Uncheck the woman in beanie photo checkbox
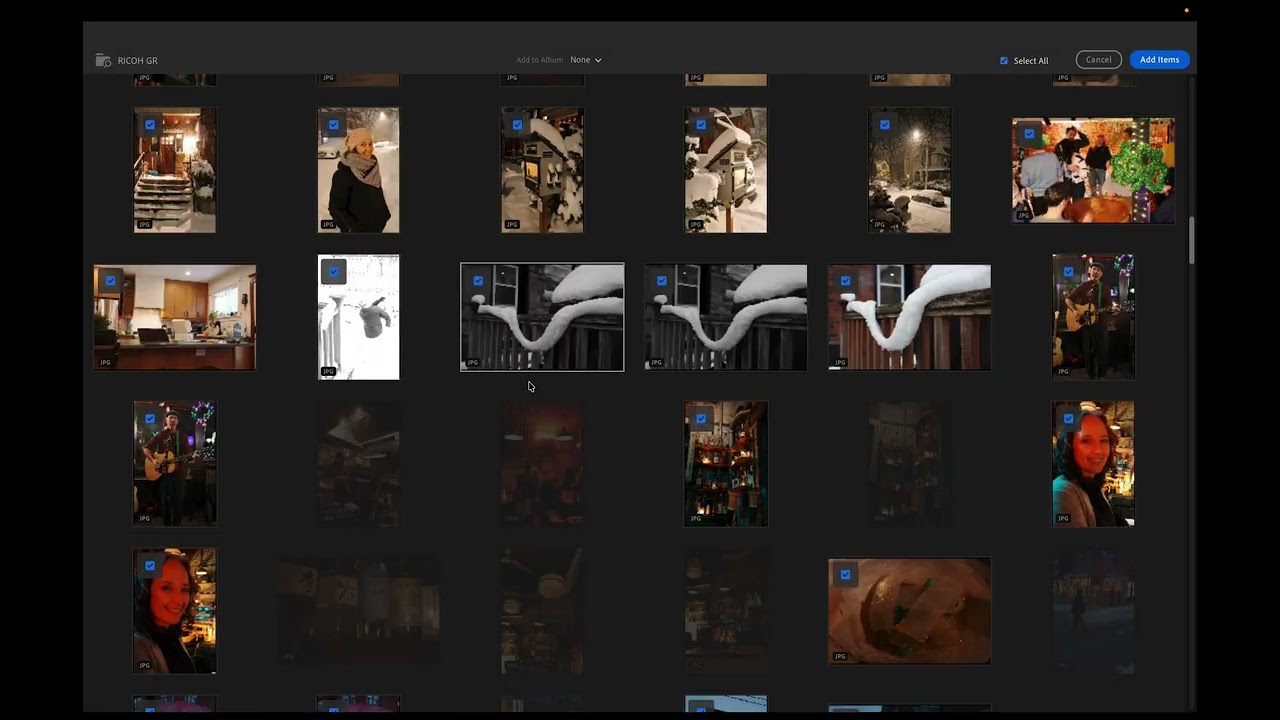The height and width of the screenshot is (720, 1280). click(334, 125)
